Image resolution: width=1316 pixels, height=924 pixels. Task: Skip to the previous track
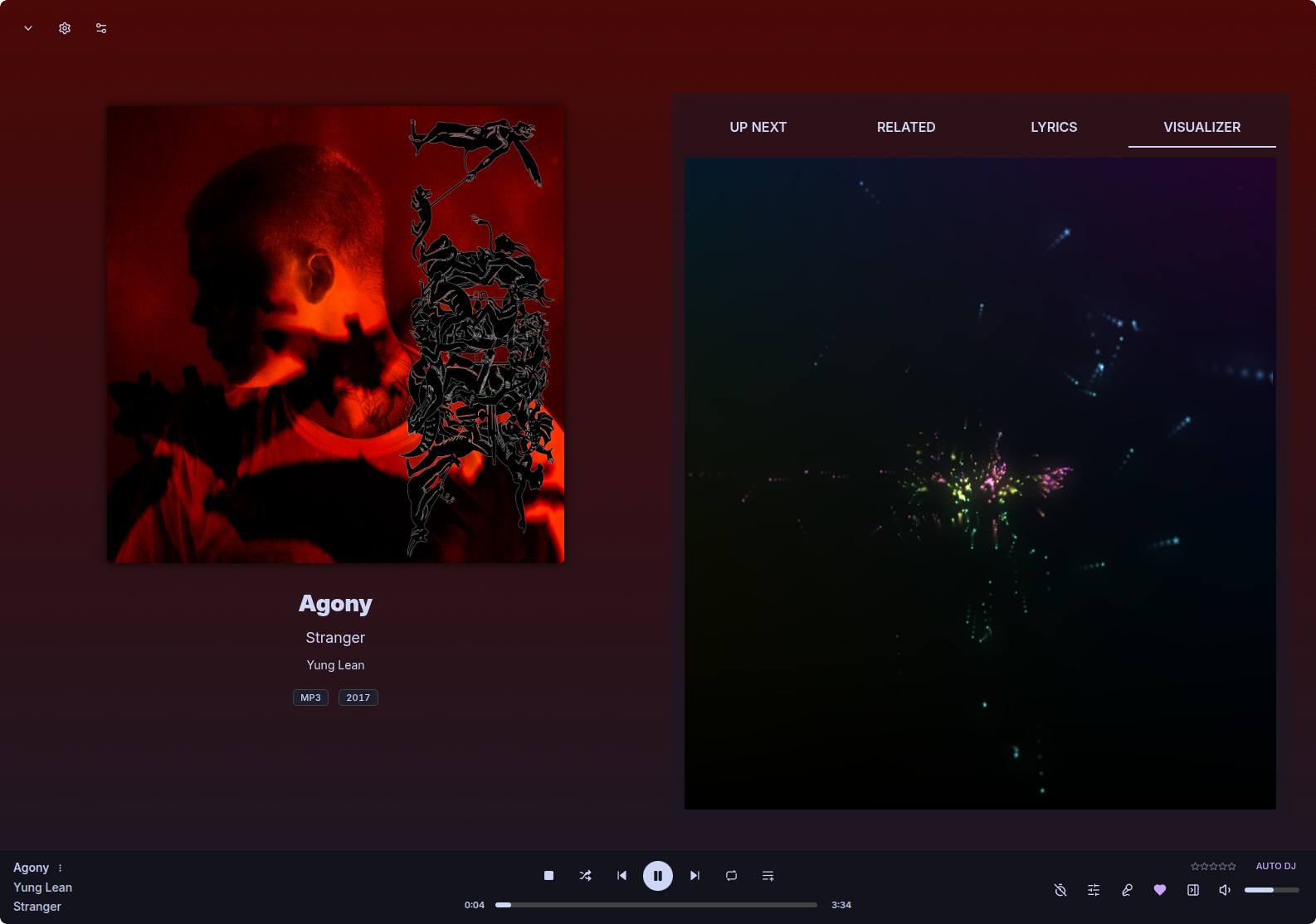tap(621, 876)
